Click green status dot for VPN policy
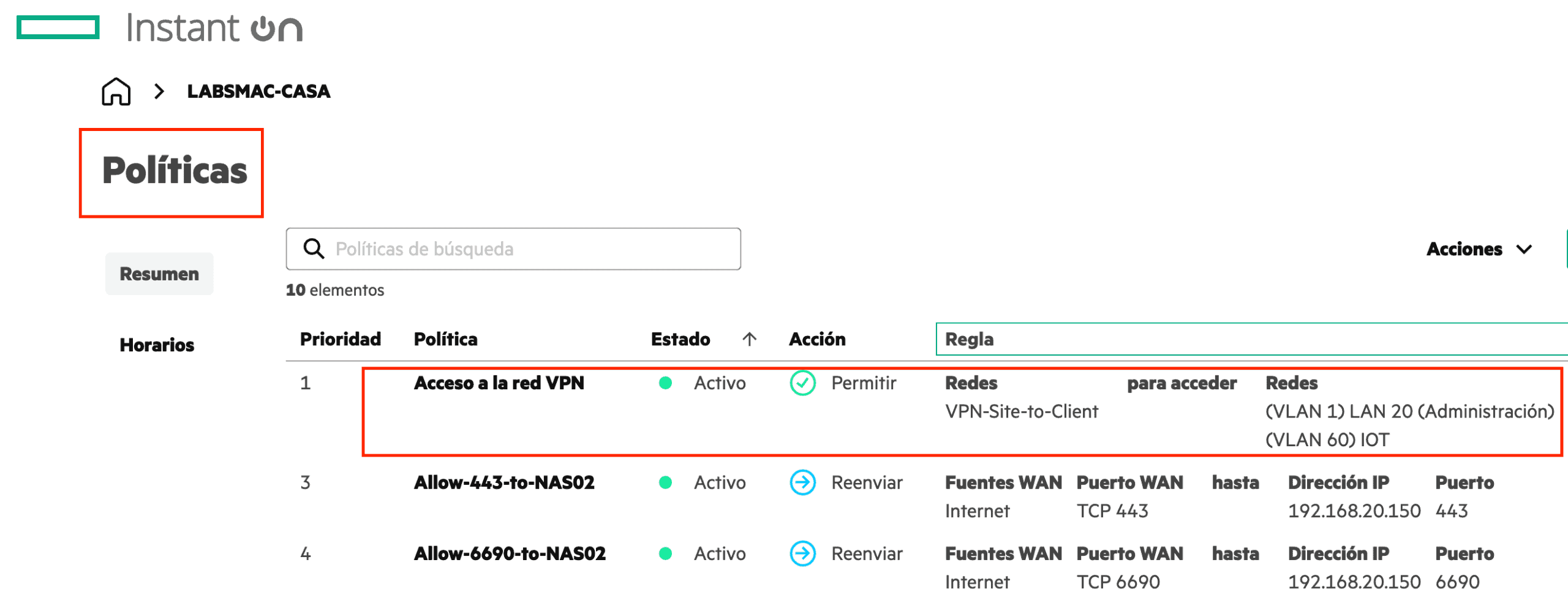The image size is (1568, 595). pyautogui.click(x=665, y=383)
